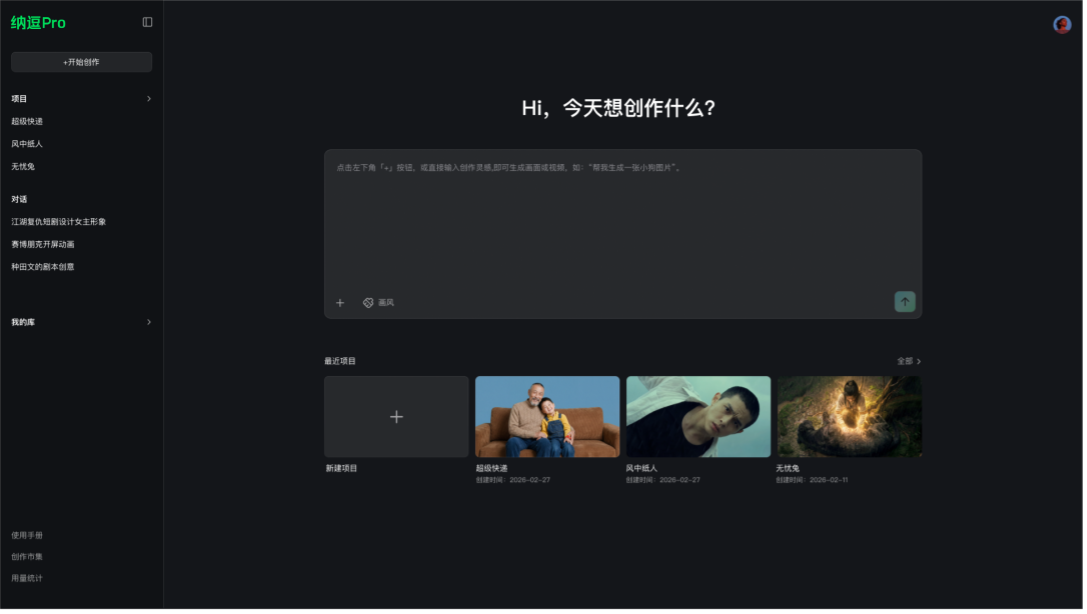
Task: Open the 江湖复仇短剧设计女主形象 conversation
Action: [58, 221]
